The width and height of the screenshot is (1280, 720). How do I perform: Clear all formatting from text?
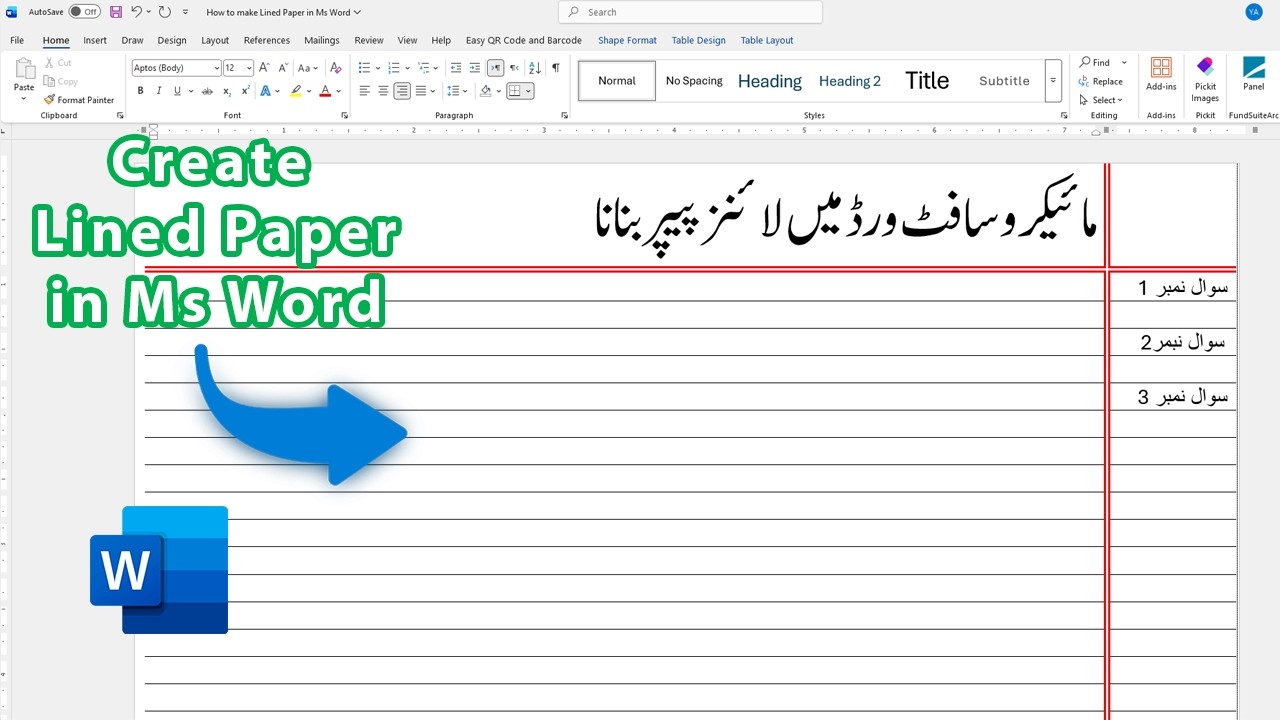pos(336,68)
